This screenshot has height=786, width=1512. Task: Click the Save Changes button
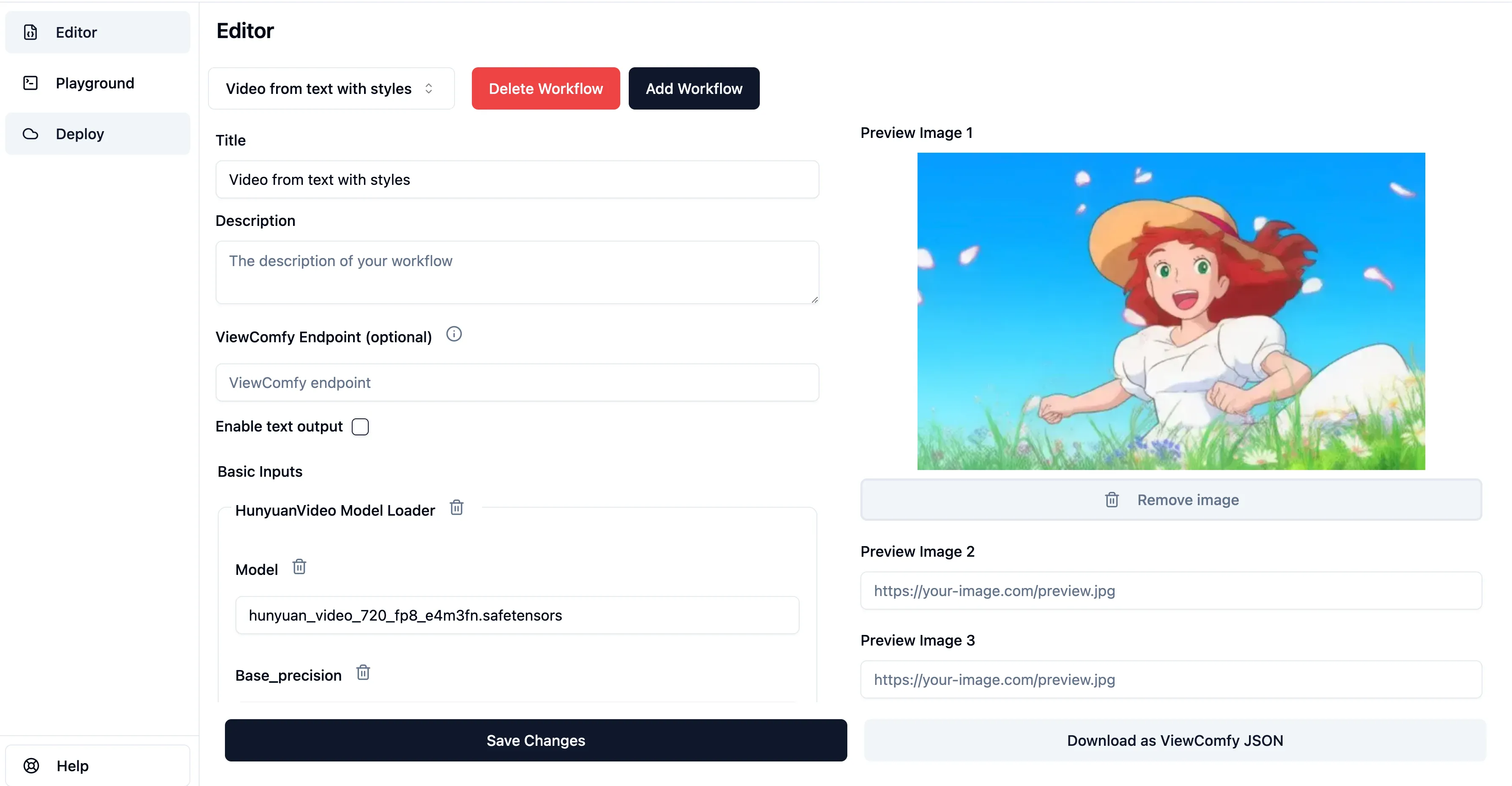coord(536,740)
